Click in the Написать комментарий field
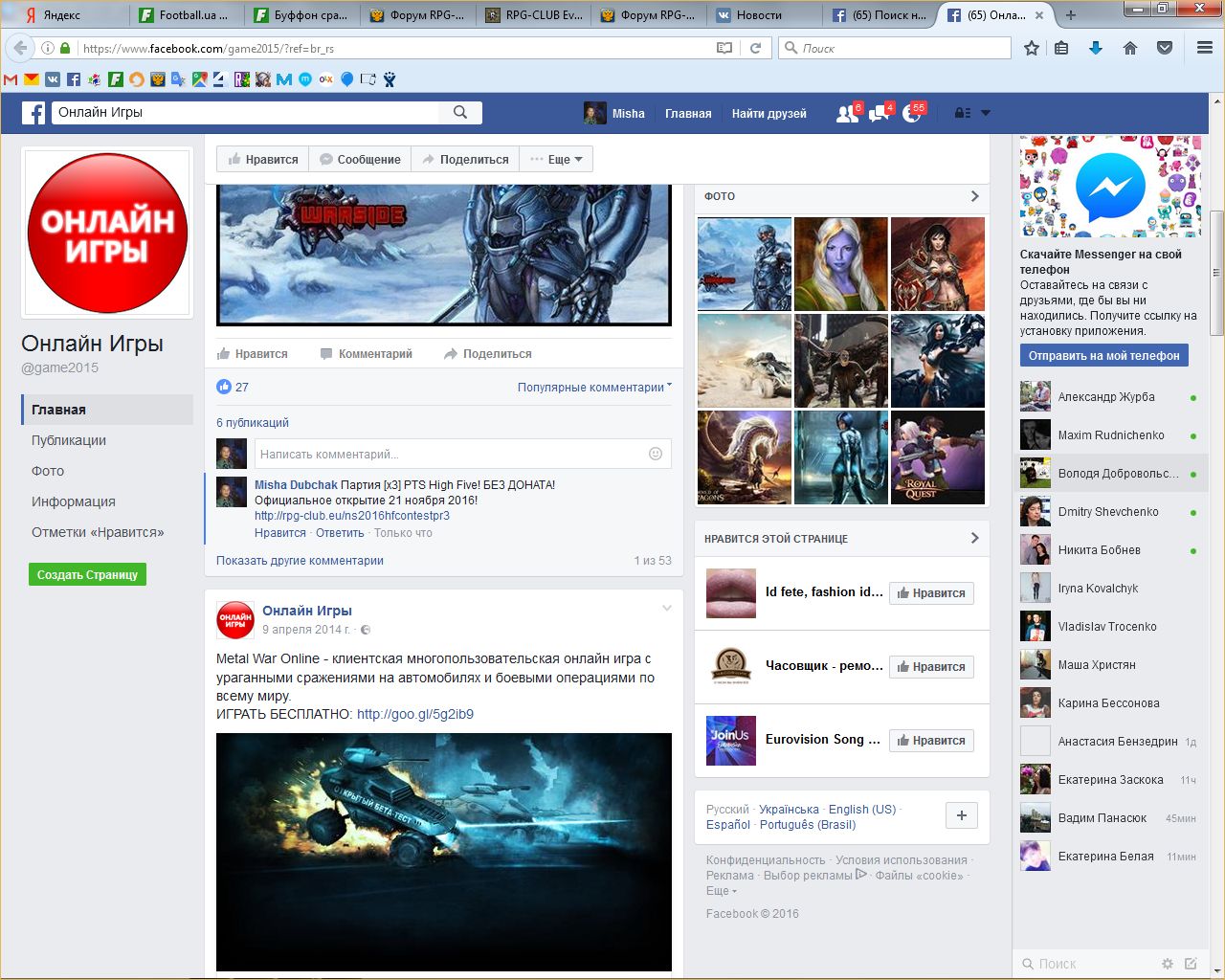 [x=450, y=455]
